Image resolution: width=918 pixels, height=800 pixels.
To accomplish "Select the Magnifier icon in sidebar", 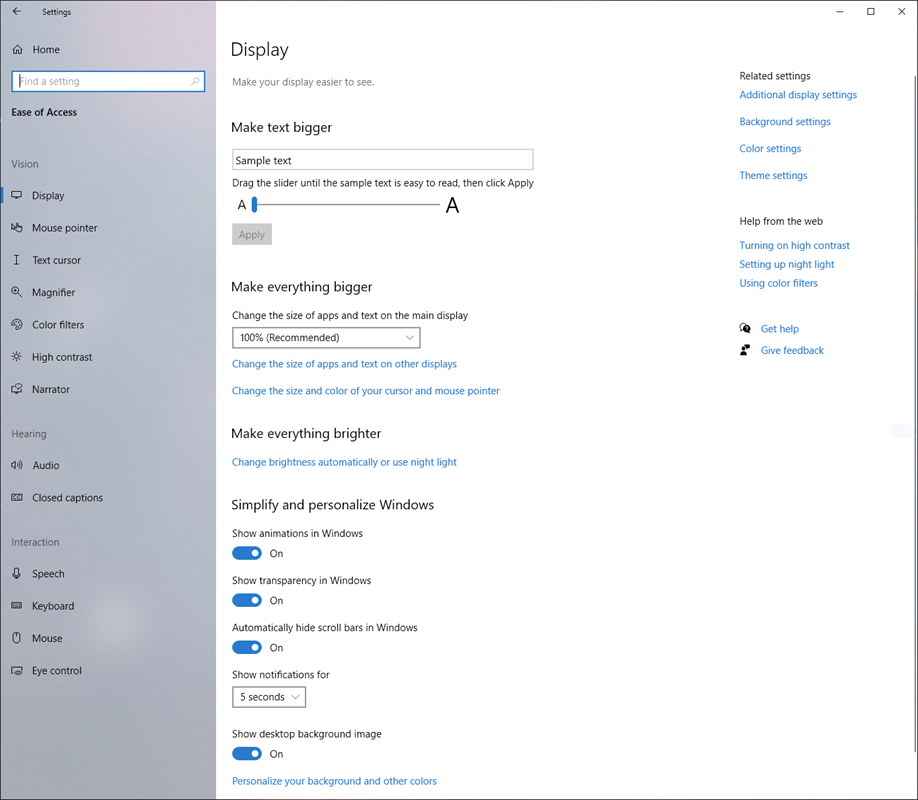I will pyautogui.click(x=17, y=292).
